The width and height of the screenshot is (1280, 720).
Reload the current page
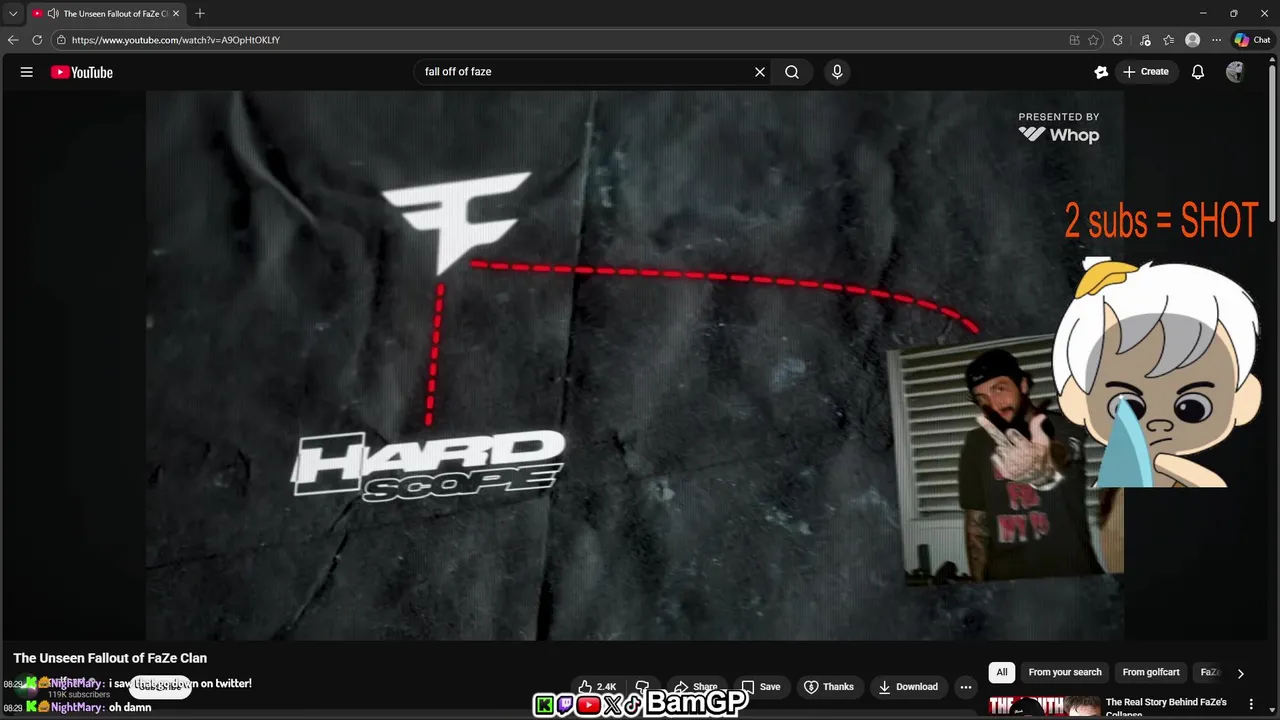tap(37, 40)
